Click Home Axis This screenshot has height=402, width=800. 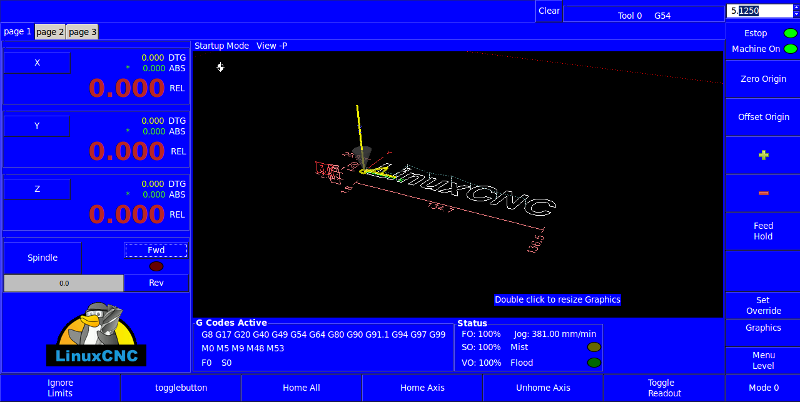[x=422, y=388]
